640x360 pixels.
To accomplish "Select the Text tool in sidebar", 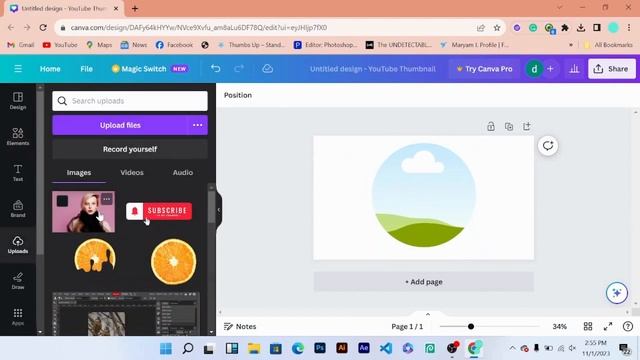I will coord(18,173).
